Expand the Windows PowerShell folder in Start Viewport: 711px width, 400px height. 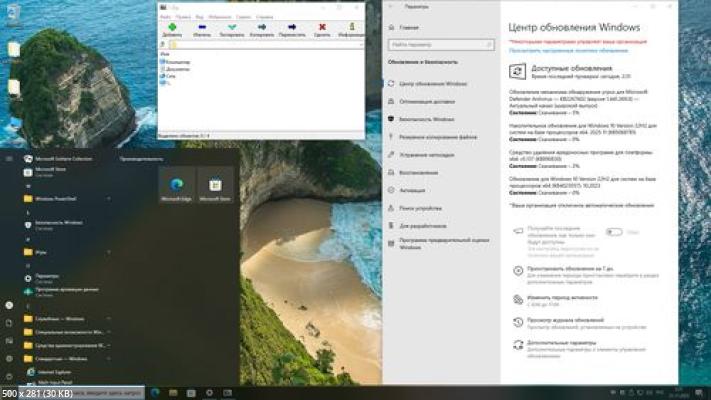tap(60, 198)
